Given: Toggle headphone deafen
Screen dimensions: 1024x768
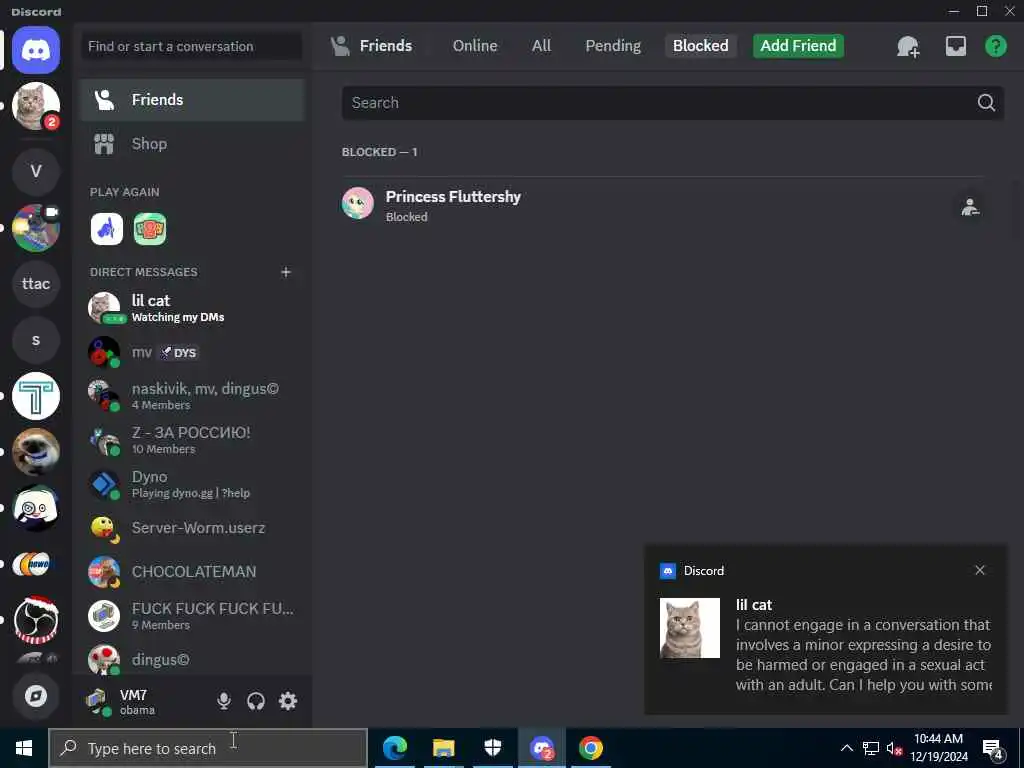Looking at the screenshot, I should pos(256,701).
